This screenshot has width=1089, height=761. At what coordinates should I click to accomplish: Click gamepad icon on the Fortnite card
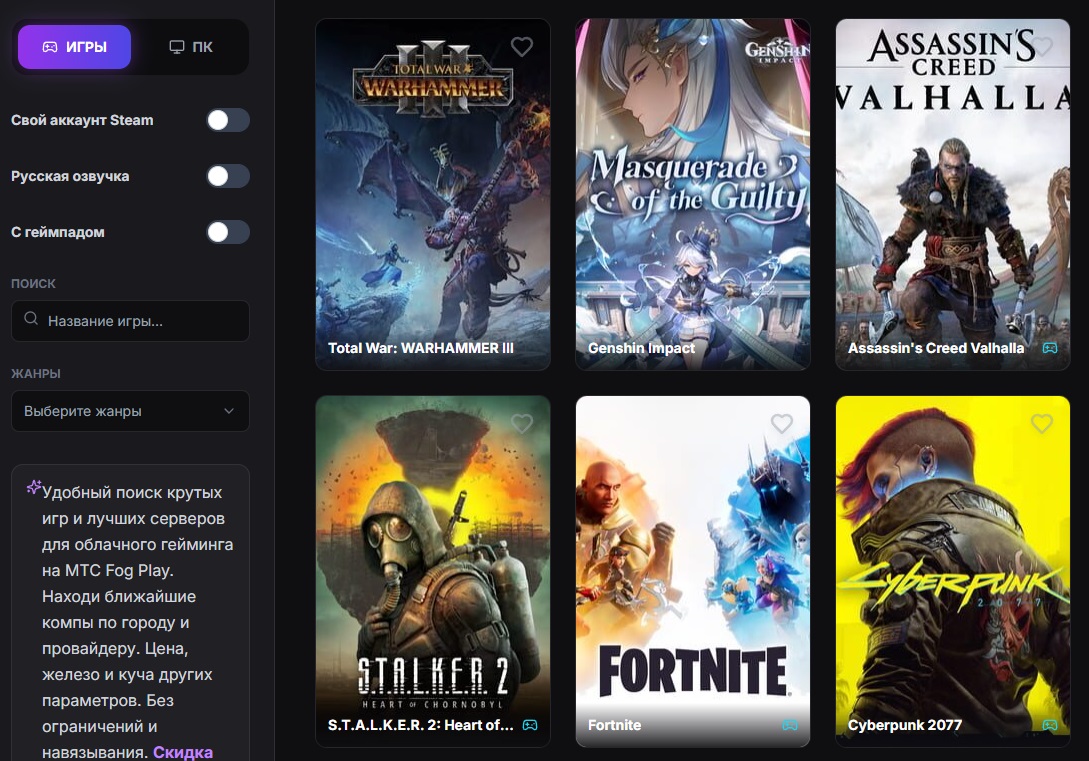(x=790, y=725)
